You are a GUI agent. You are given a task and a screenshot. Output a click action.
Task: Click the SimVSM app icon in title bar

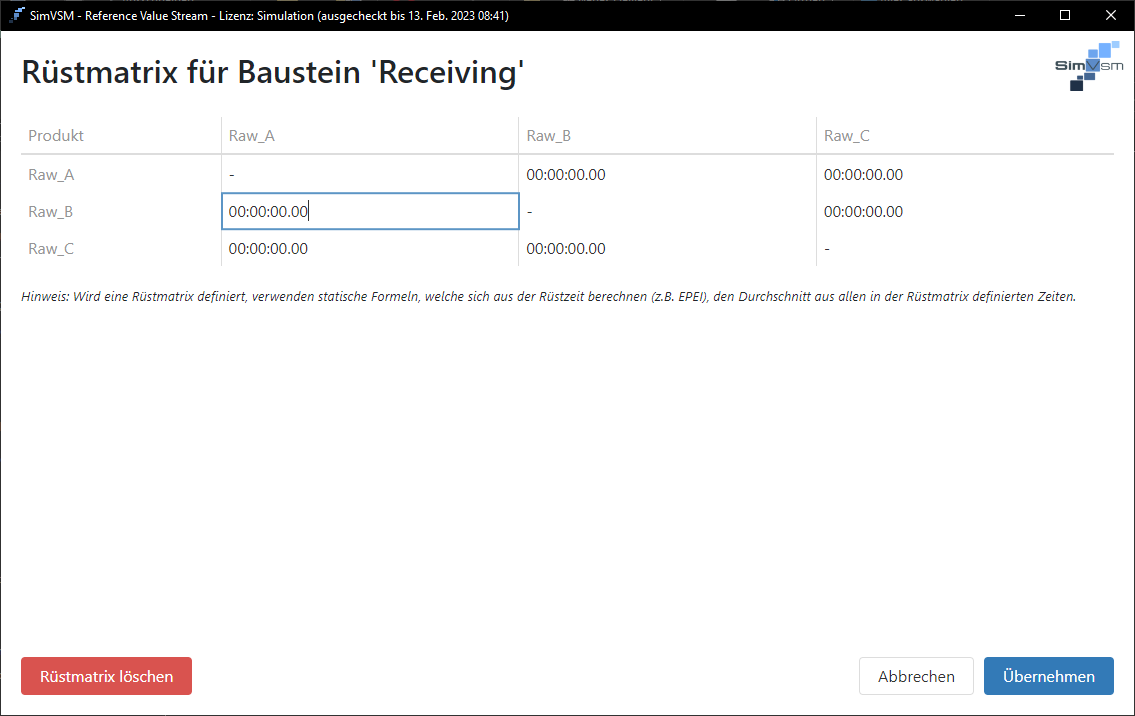pyautogui.click(x=17, y=15)
